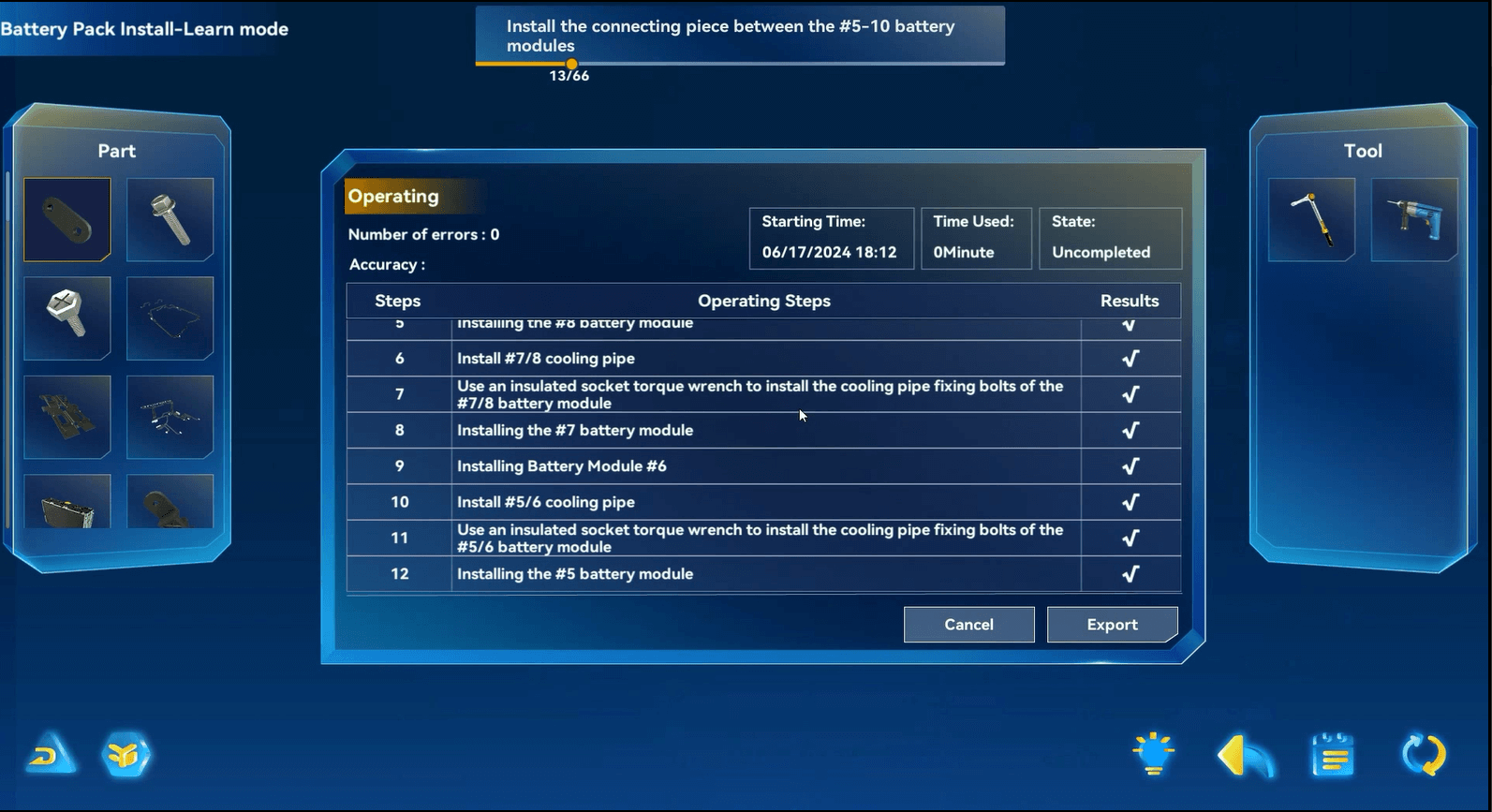Select the wiring harness part
The width and height of the screenshot is (1492, 812).
pyautogui.click(x=170, y=417)
